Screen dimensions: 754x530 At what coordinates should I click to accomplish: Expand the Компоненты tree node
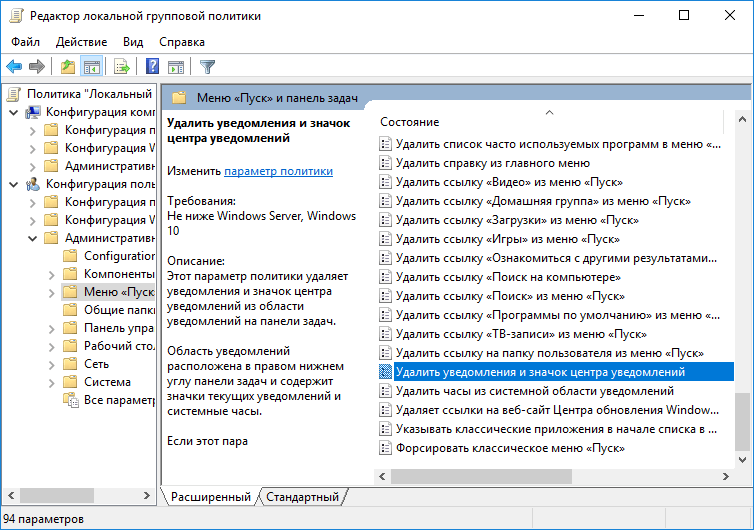51,275
